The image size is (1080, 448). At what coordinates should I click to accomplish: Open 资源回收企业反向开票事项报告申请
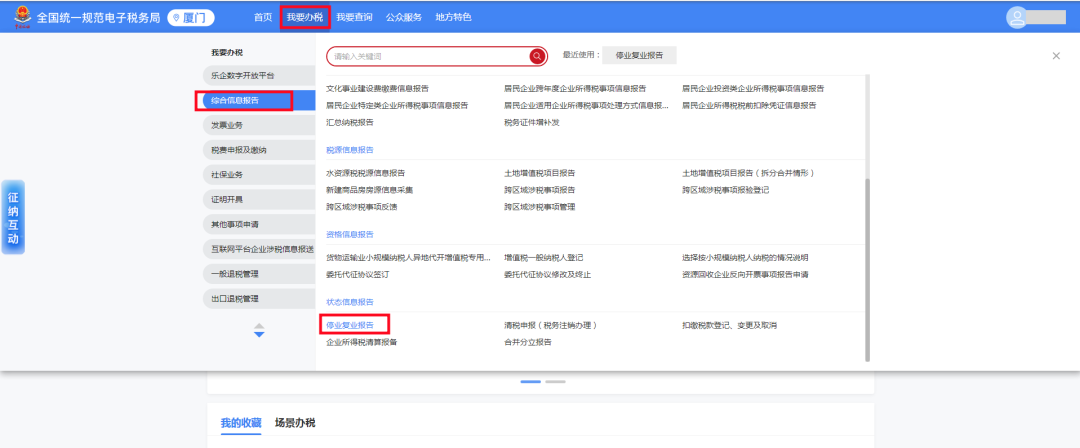(745, 274)
